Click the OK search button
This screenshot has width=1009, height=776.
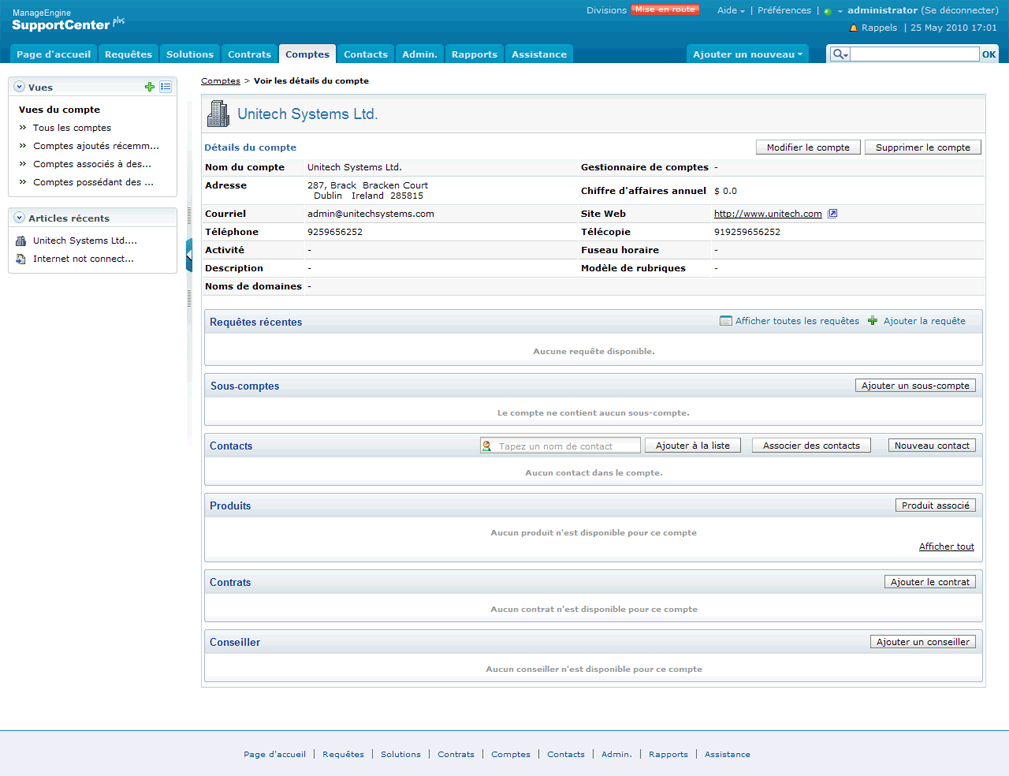point(988,55)
